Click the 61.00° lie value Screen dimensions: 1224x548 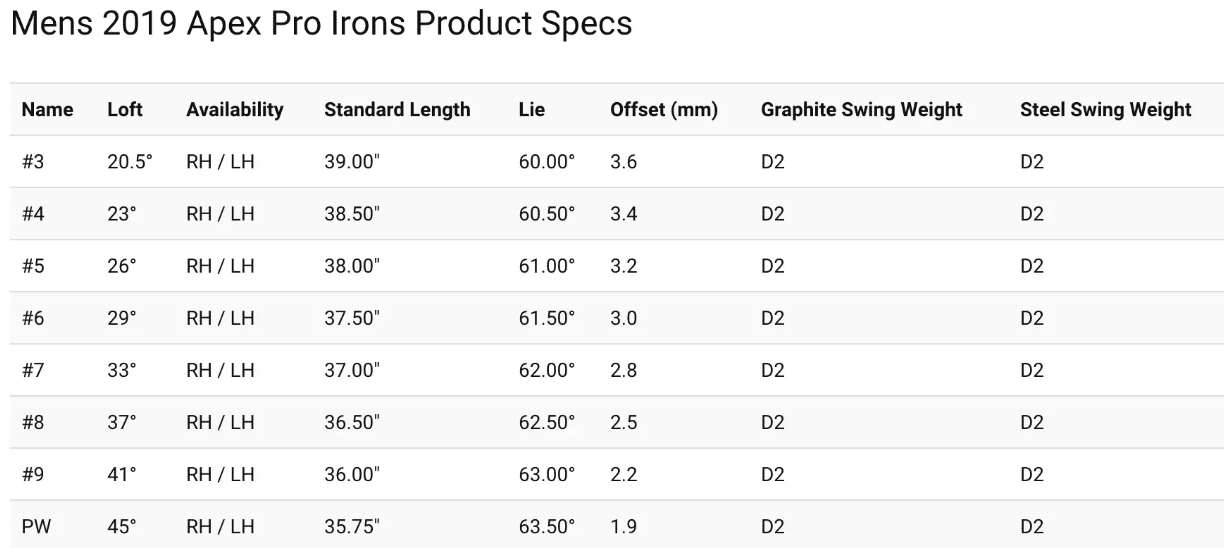click(x=547, y=266)
